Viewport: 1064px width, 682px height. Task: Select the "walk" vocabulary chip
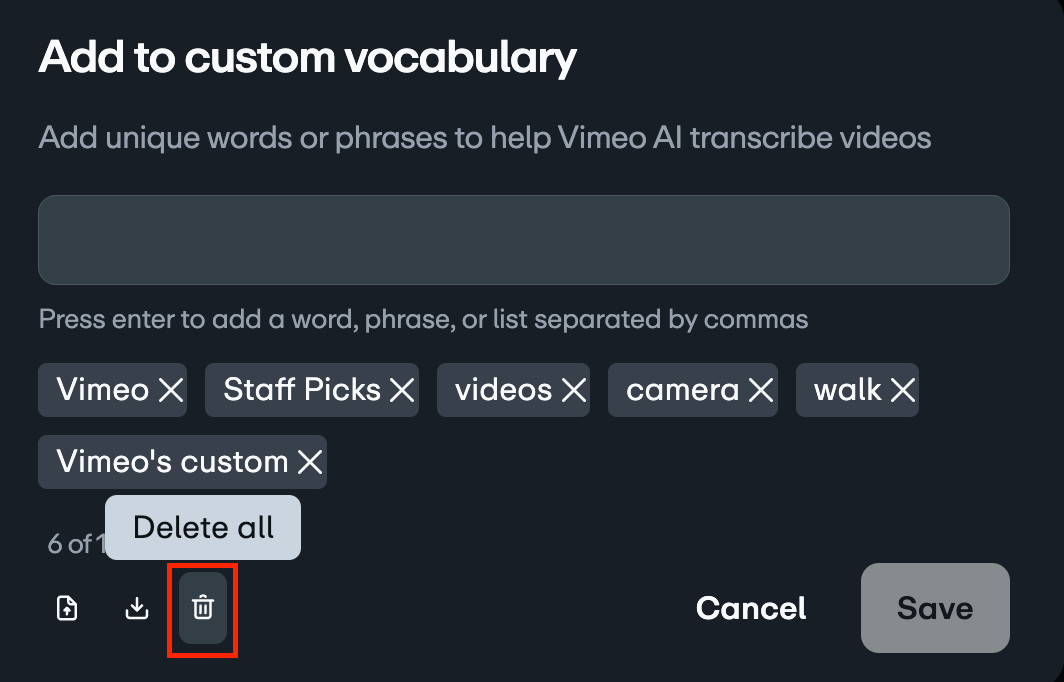845,390
